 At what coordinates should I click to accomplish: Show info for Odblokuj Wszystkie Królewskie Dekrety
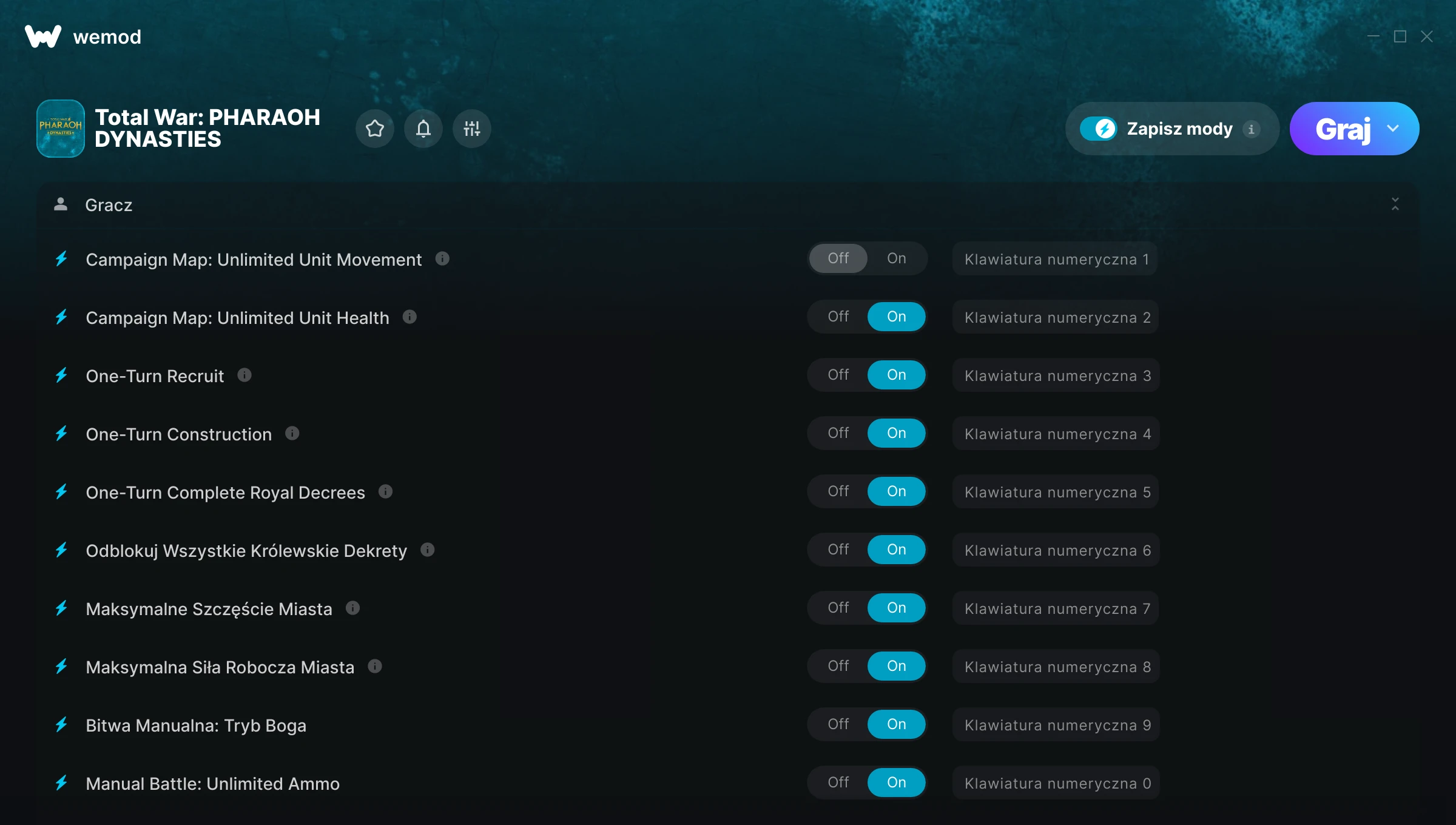pyautogui.click(x=428, y=550)
